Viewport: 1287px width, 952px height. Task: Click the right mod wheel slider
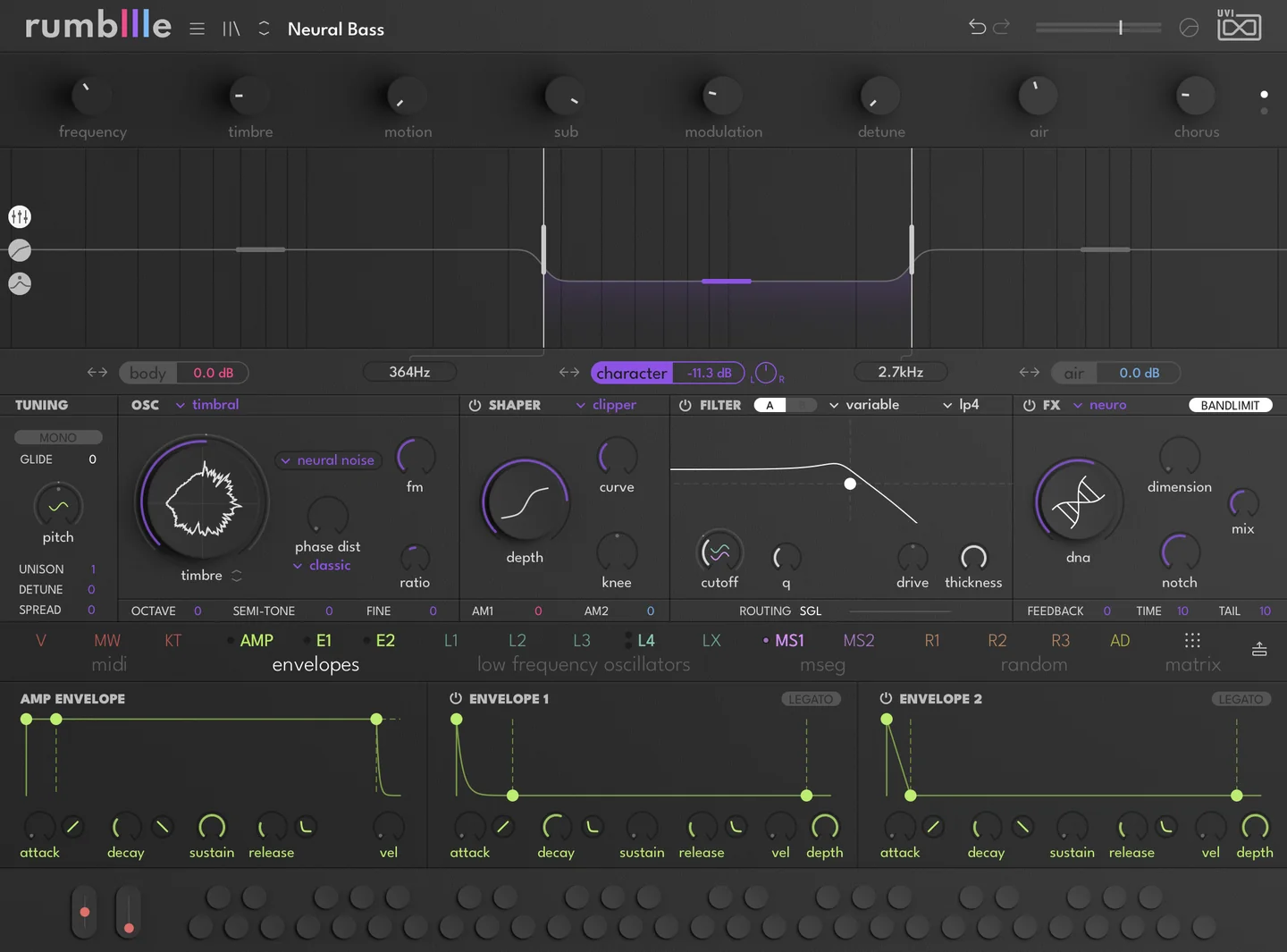pyautogui.click(x=128, y=912)
